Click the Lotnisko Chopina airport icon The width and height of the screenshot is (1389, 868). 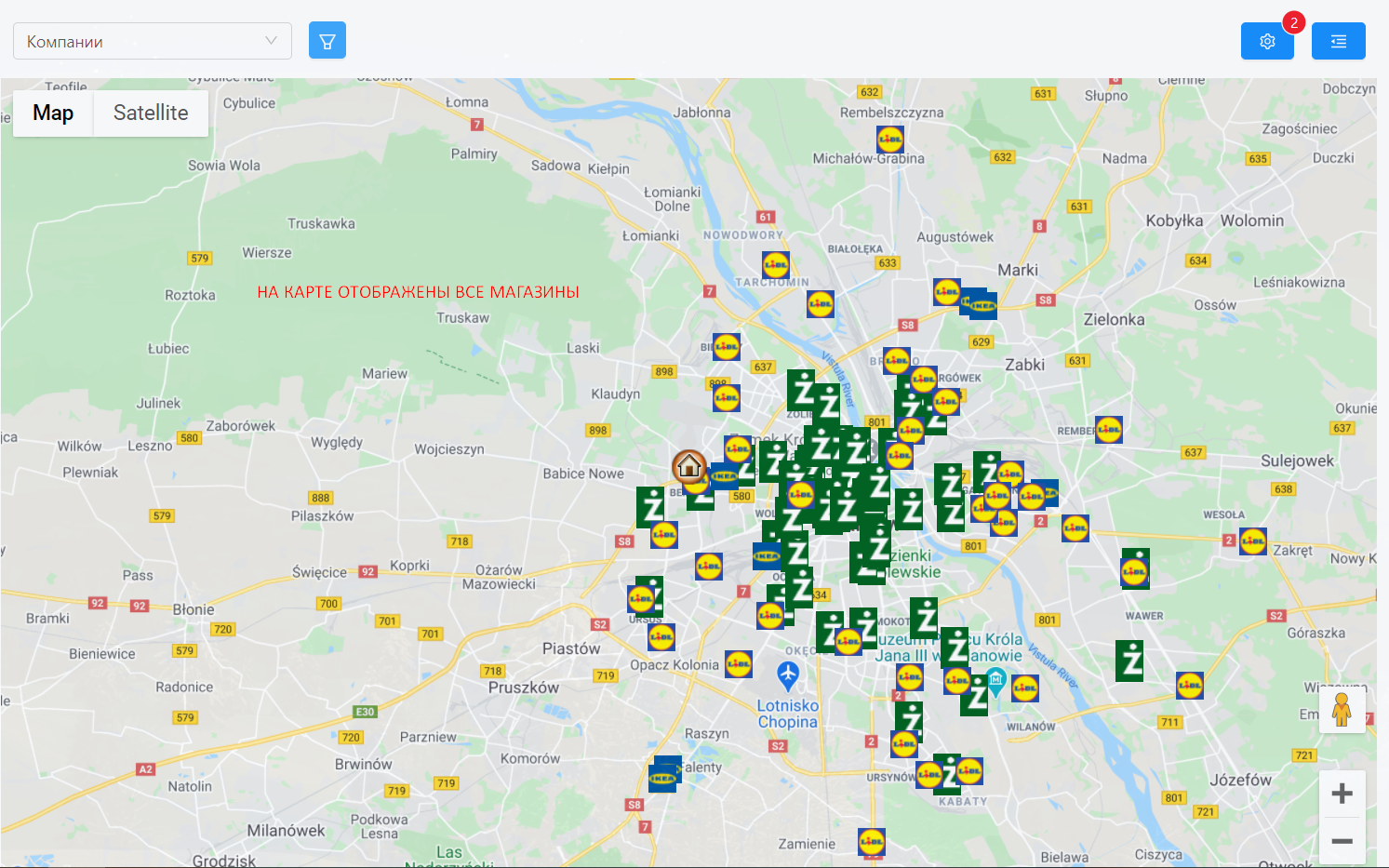point(788,675)
